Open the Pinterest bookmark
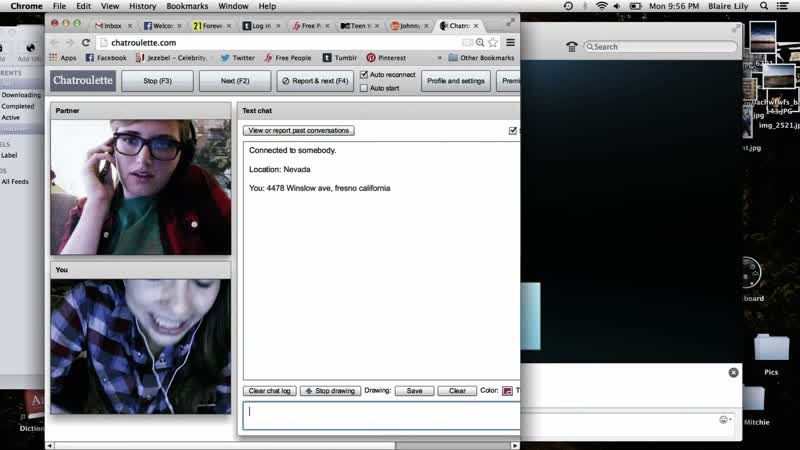Image resolution: width=800 pixels, height=450 pixels. [386, 58]
